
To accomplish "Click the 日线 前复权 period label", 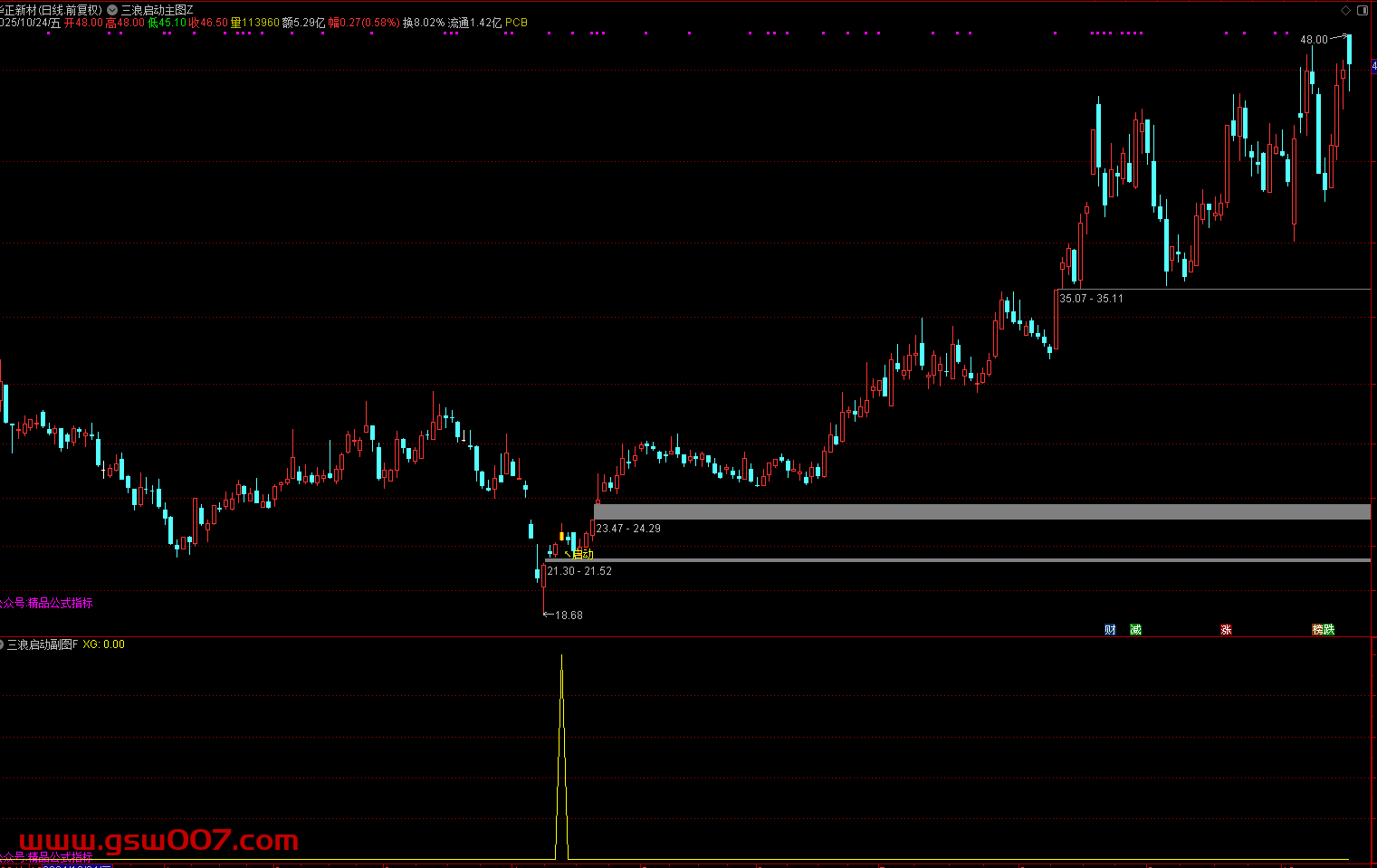I will pos(71,10).
